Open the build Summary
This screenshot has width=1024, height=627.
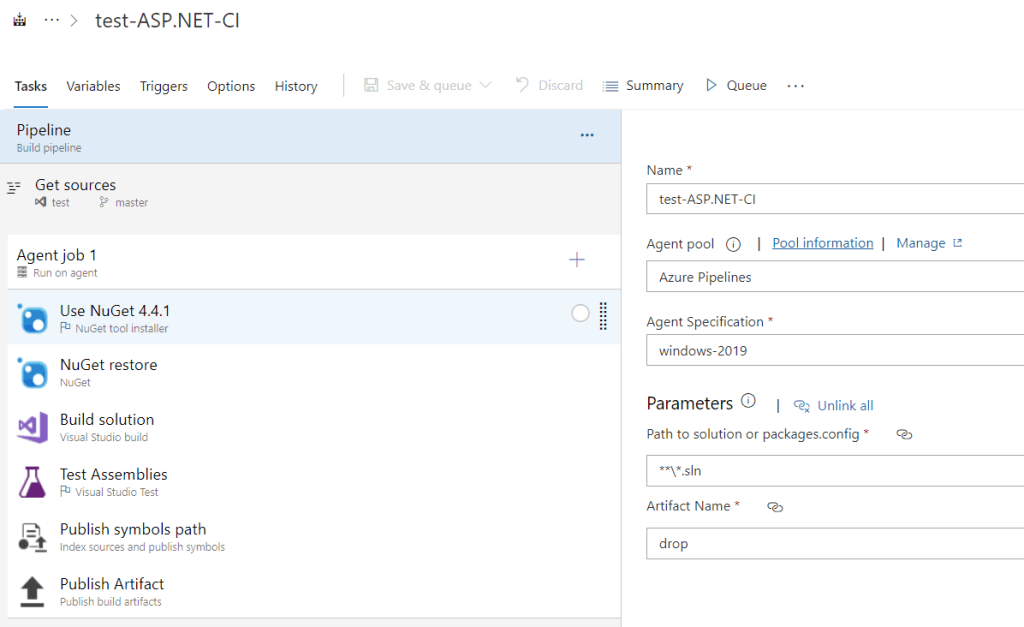[643, 86]
